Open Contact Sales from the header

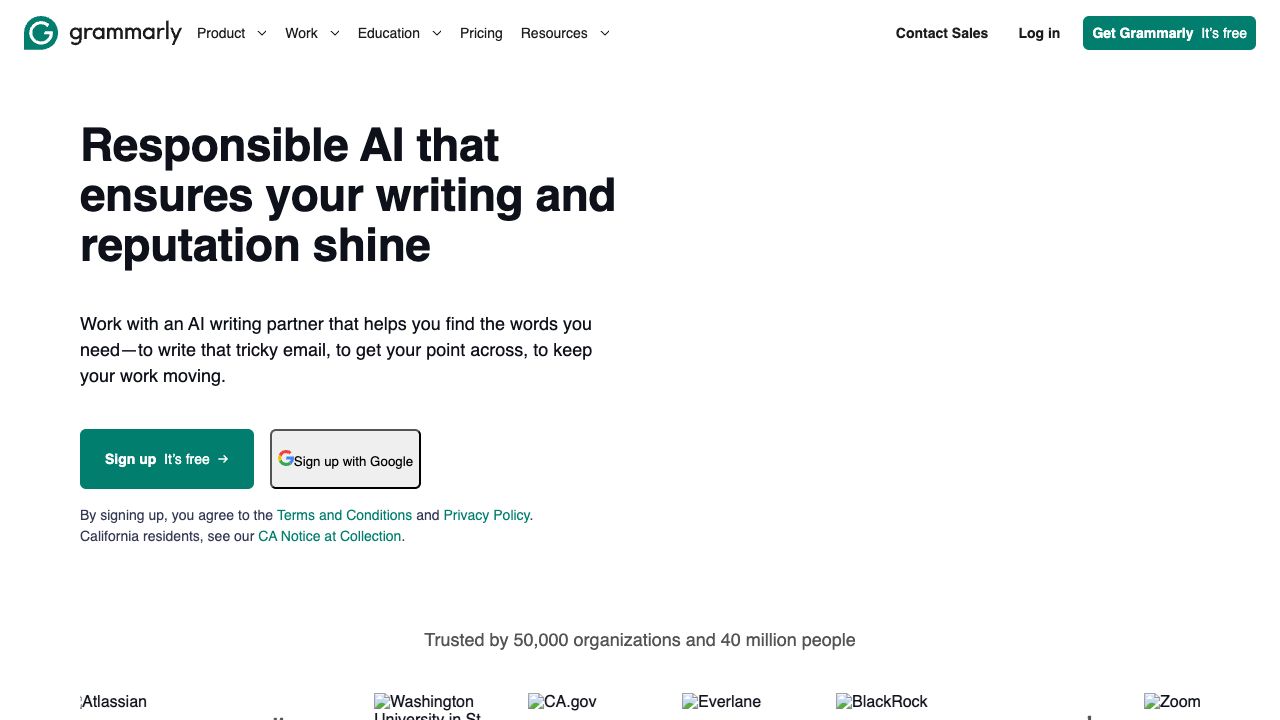(x=941, y=33)
